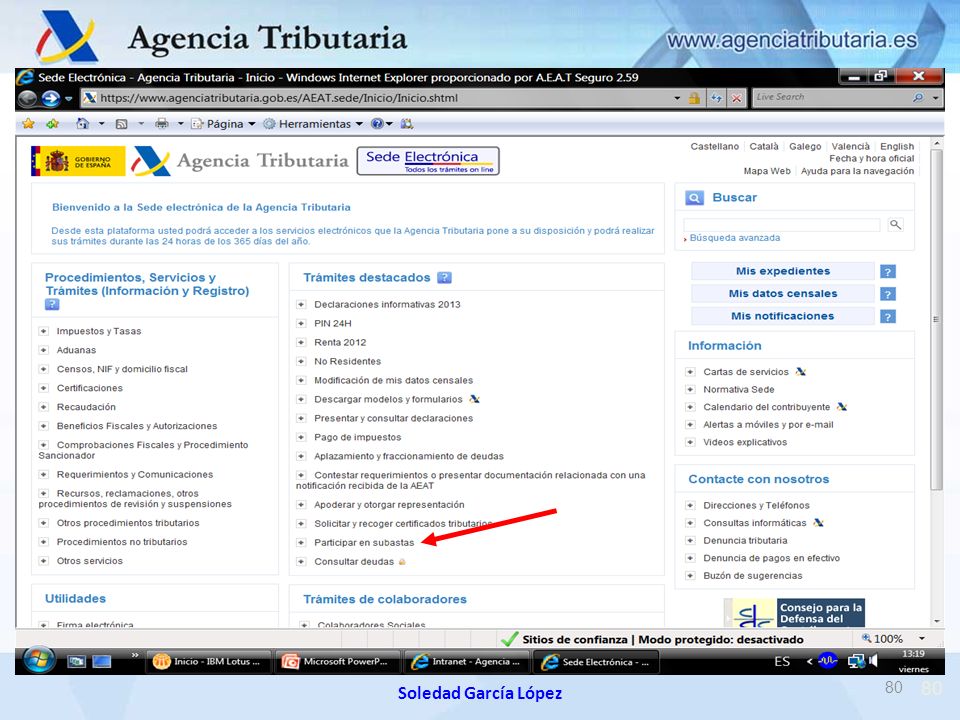The height and width of the screenshot is (720, 960).
Task: Switch language to English
Action: (x=897, y=146)
